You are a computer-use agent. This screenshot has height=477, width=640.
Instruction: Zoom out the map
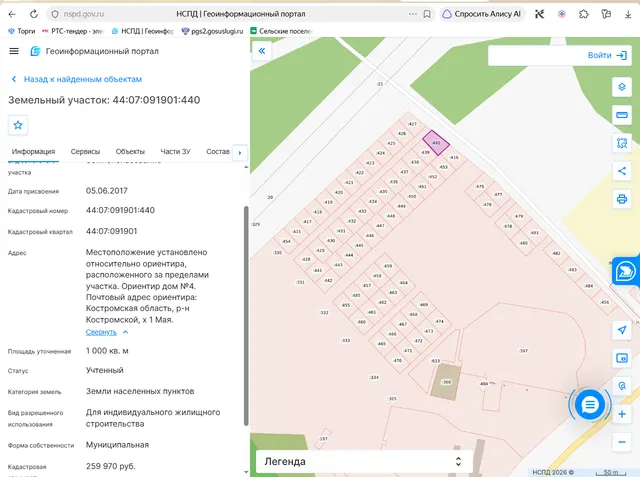(622, 442)
